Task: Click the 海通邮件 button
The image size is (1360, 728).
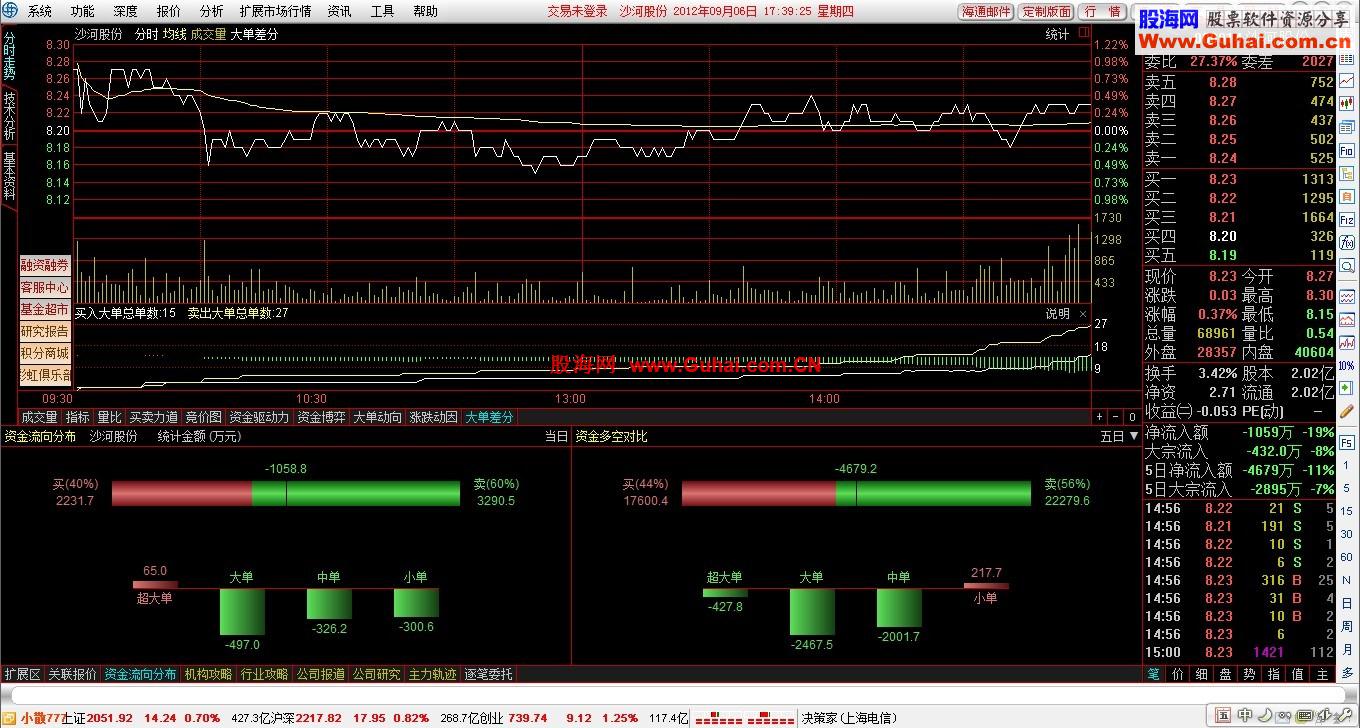Action: 986,12
